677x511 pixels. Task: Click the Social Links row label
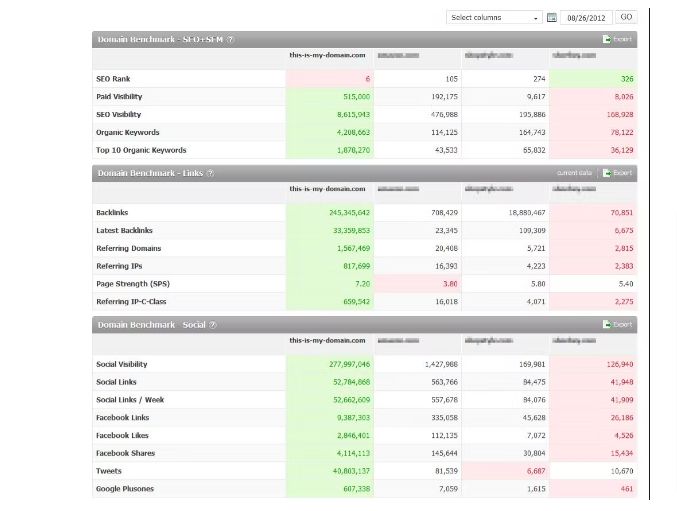(x=116, y=382)
